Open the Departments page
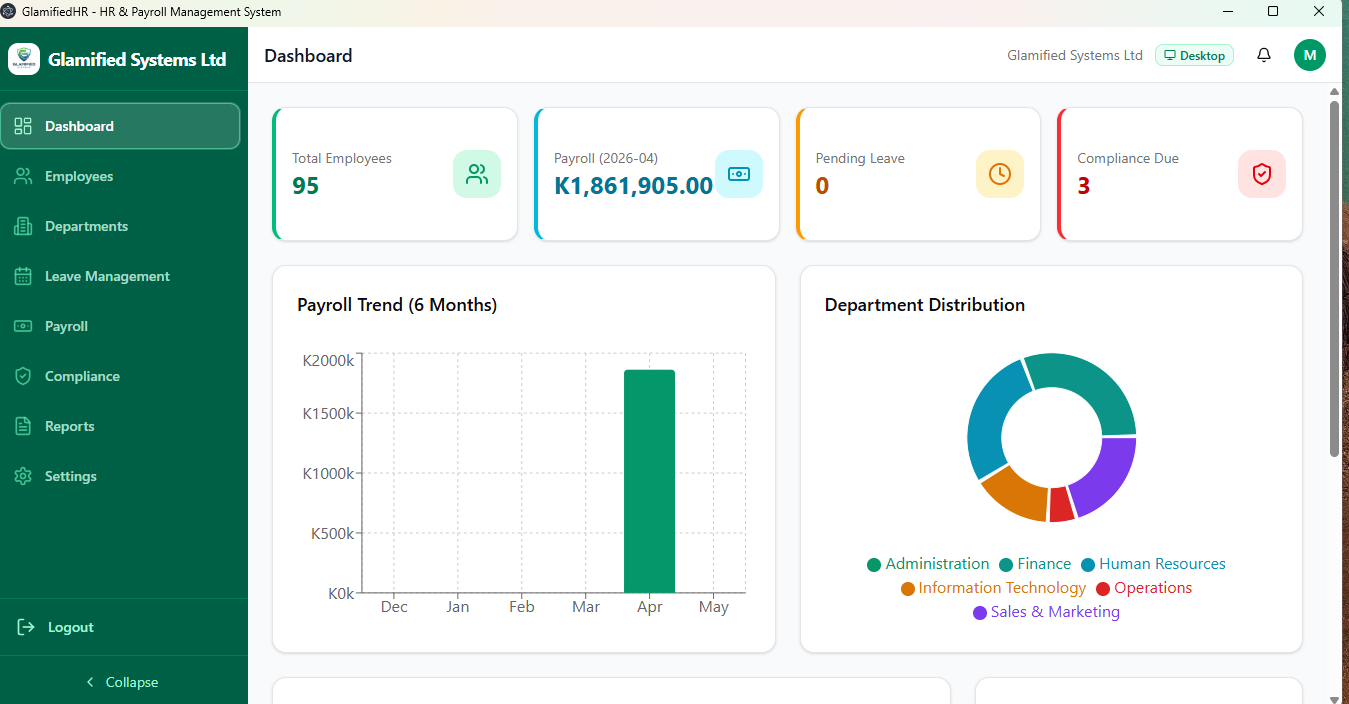Screen dimensions: 1349x704 click(120, 226)
